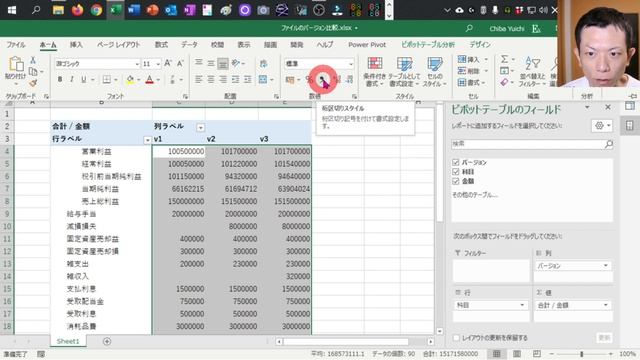Click the Italic formatting button
The width and height of the screenshot is (640, 360).
(72, 79)
